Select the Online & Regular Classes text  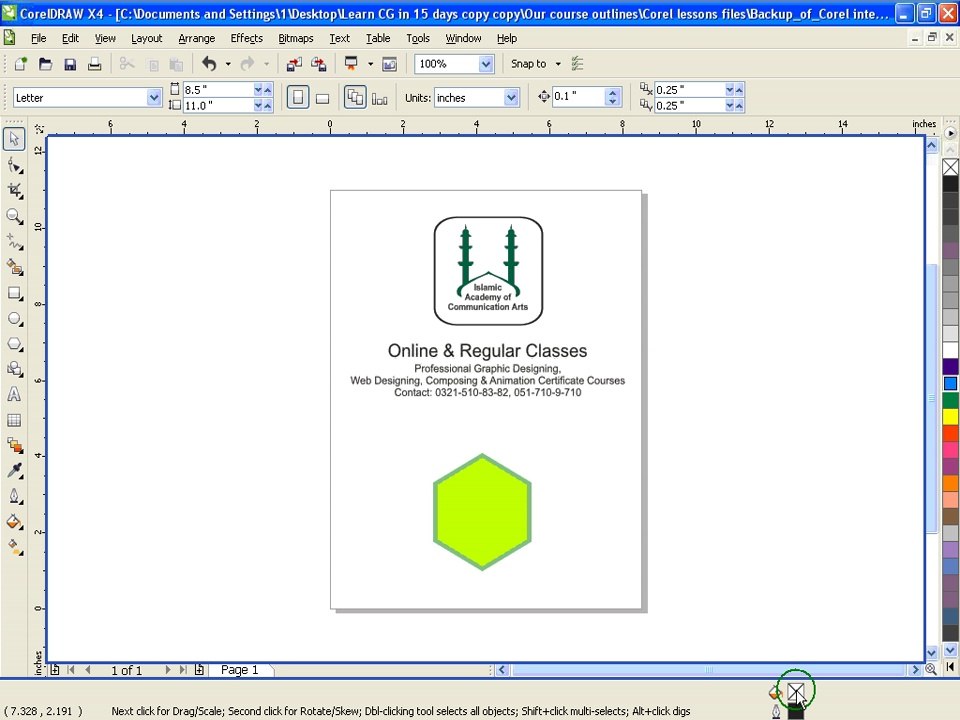(487, 351)
